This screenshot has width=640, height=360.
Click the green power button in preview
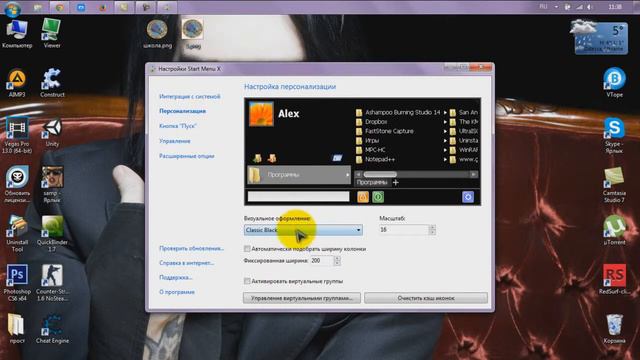tap(378, 197)
